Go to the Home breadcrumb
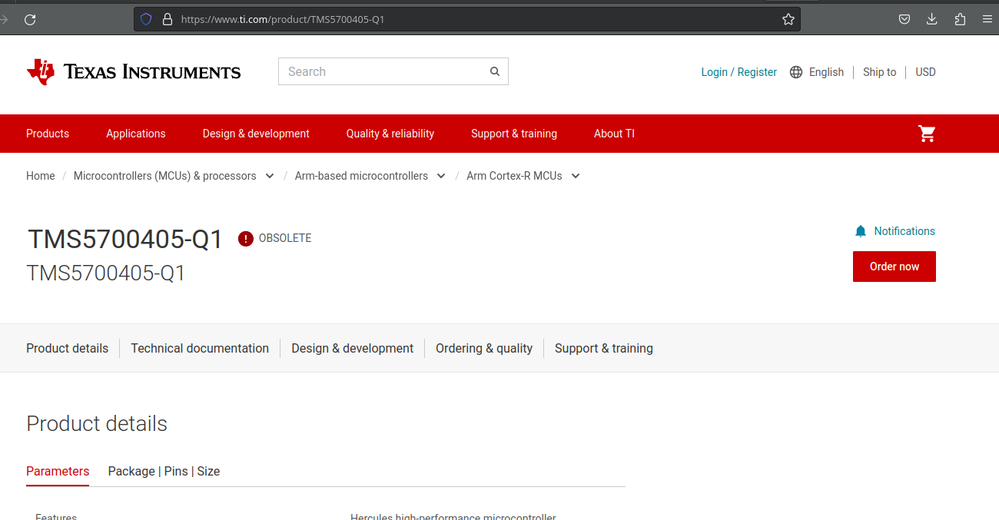Viewport: 999px width, 520px height. 40,176
